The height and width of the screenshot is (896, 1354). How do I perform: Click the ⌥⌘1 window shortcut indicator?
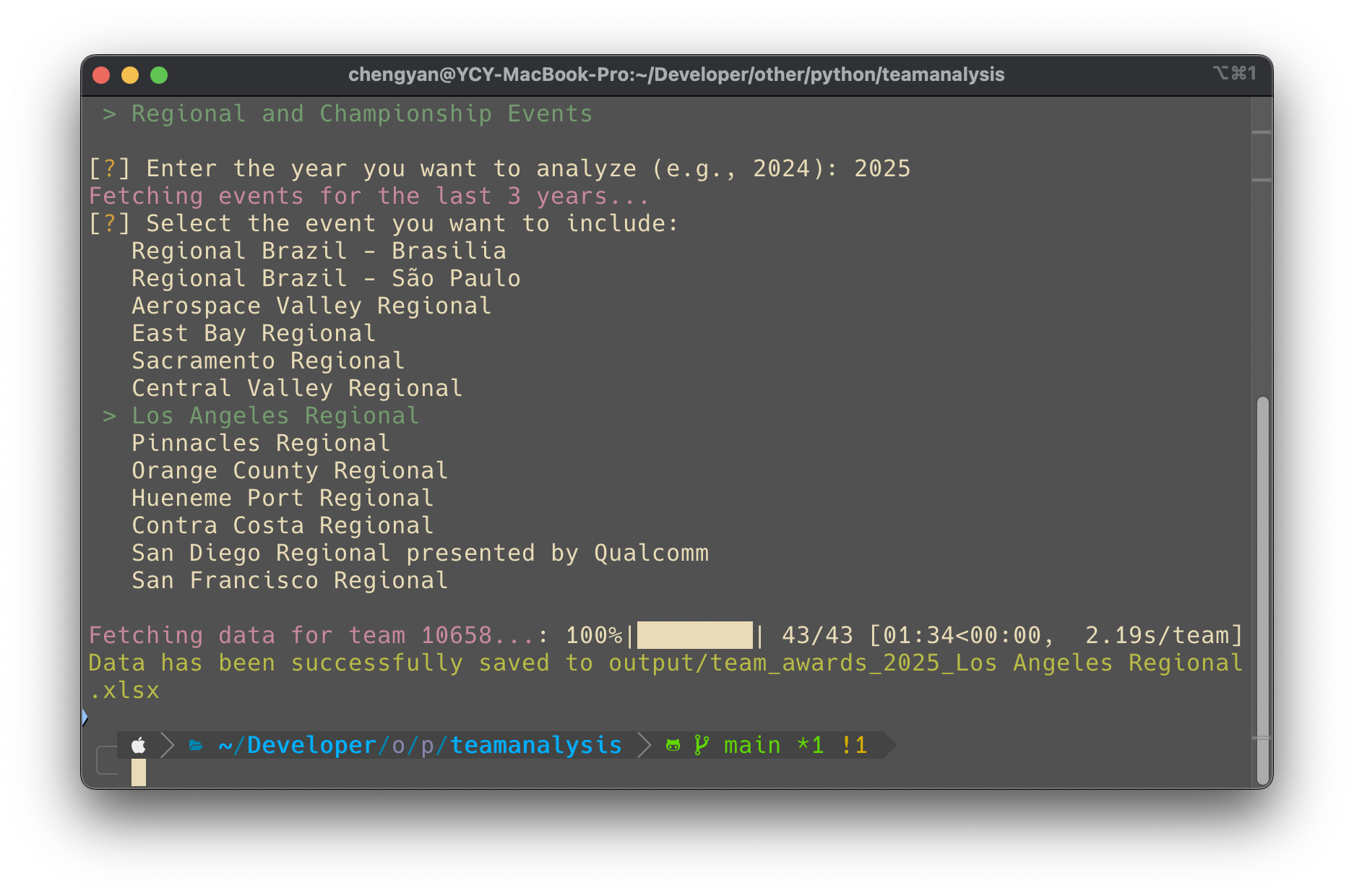[x=1235, y=73]
